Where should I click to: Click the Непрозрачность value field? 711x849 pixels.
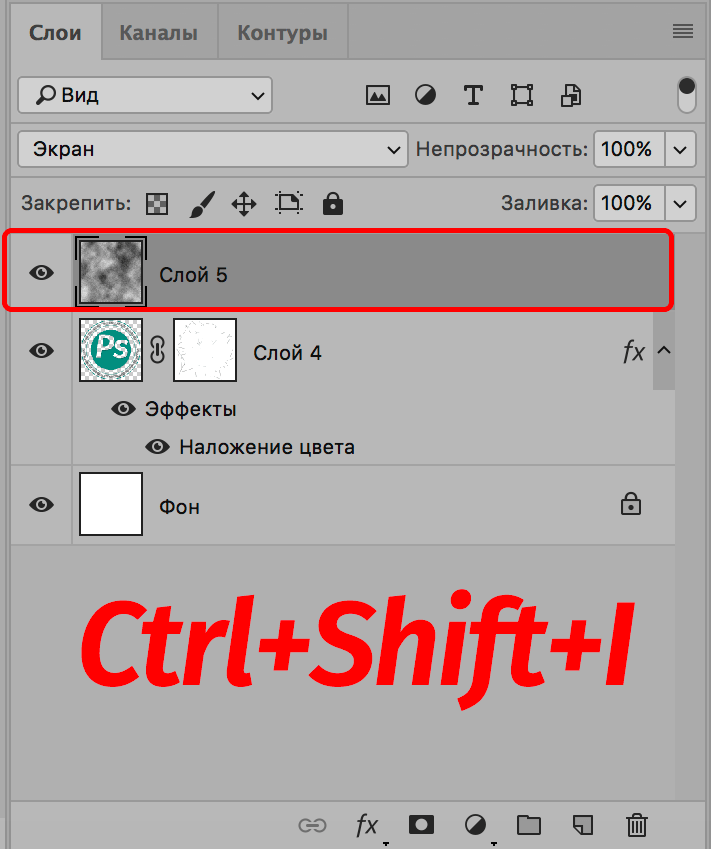pyautogui.click(x=629, y=149)
